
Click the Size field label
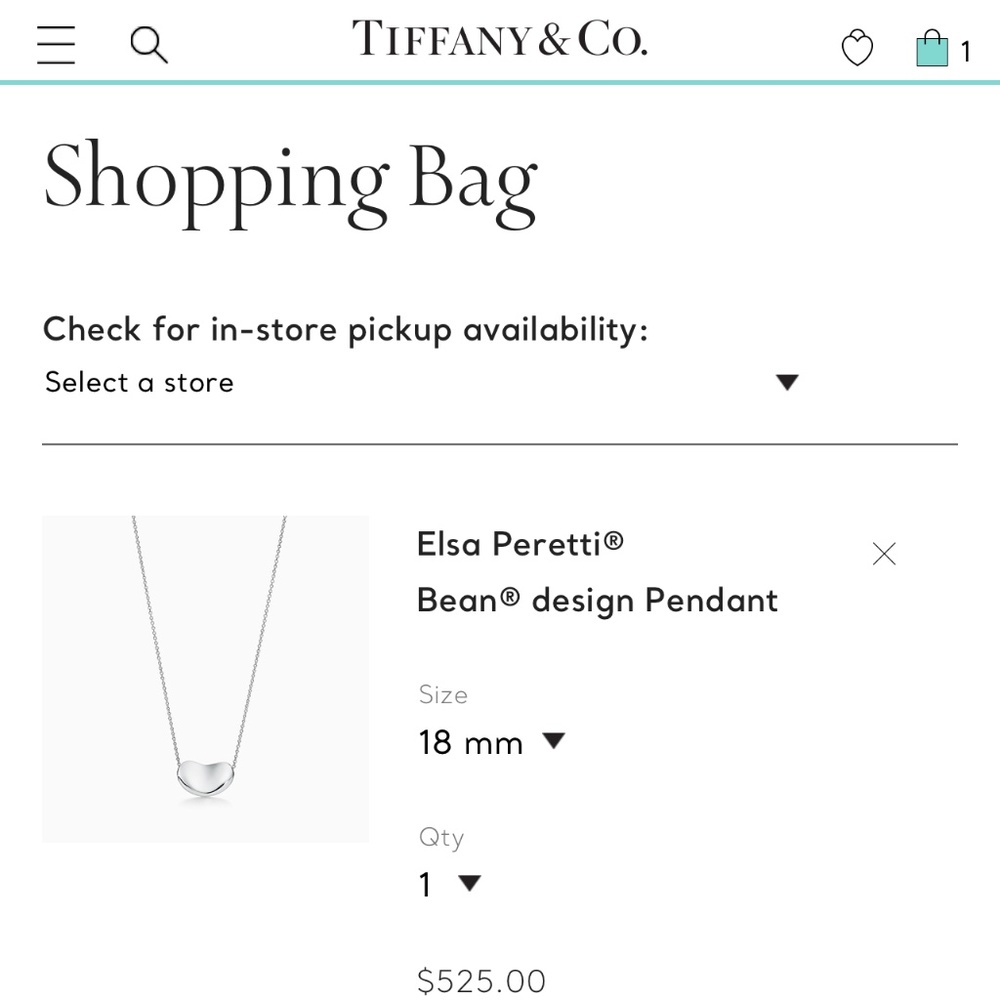point(443,695)
